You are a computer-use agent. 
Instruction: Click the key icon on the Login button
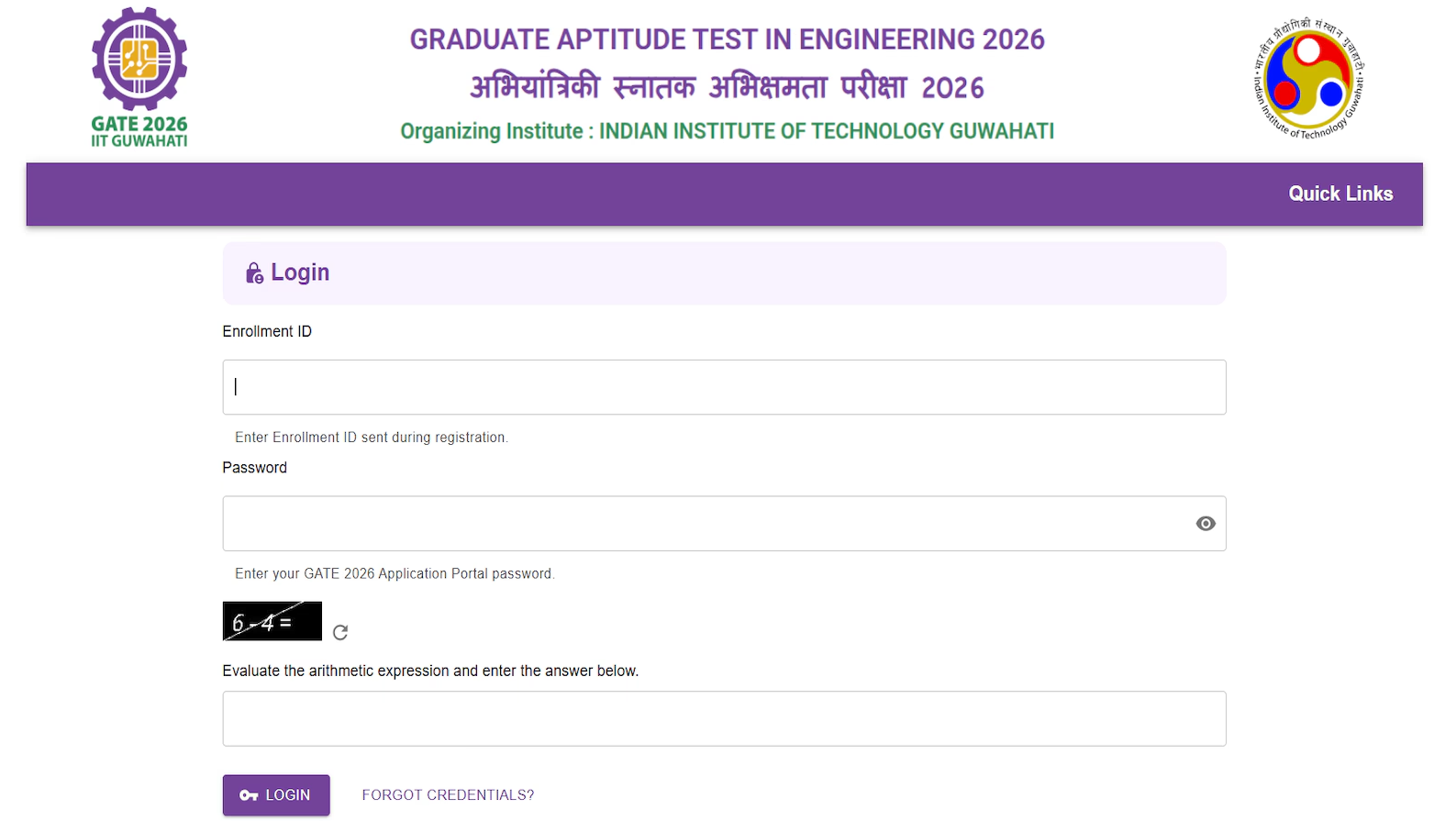pos(249,795)
